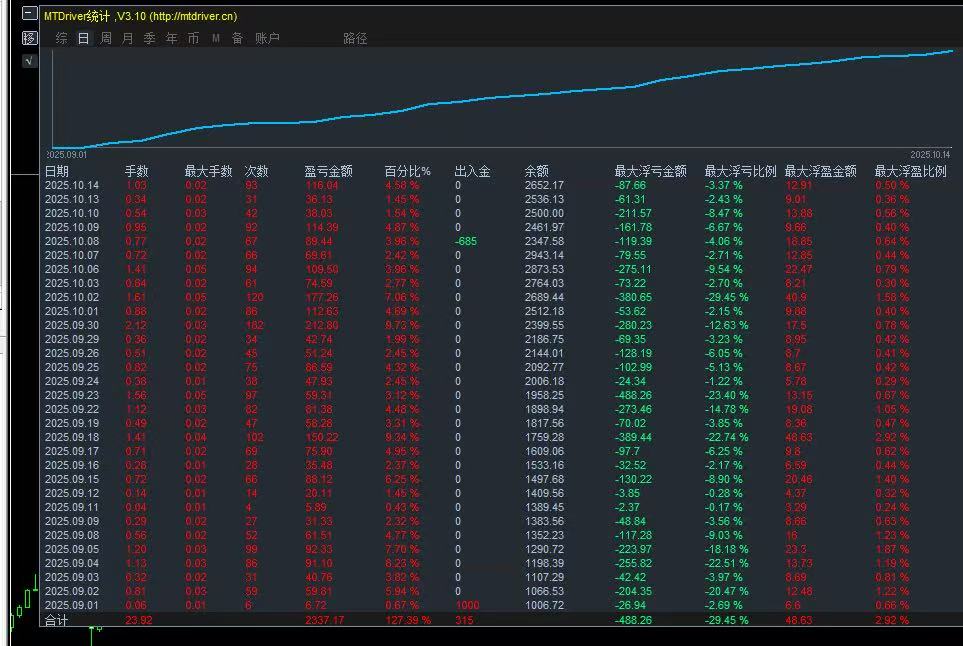Image resolution: width=963 pixels, height=646 pixels.
Task: Click the 百分比% column header
Action: click(x=407, y=171)
